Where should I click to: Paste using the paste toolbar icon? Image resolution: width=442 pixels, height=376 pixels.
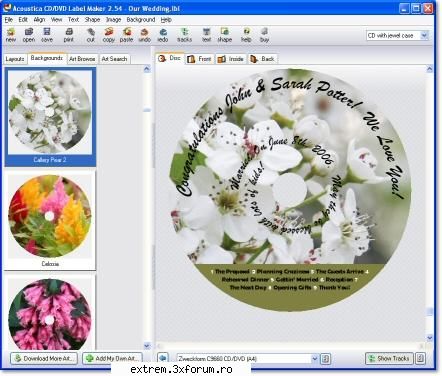(126, 35)
